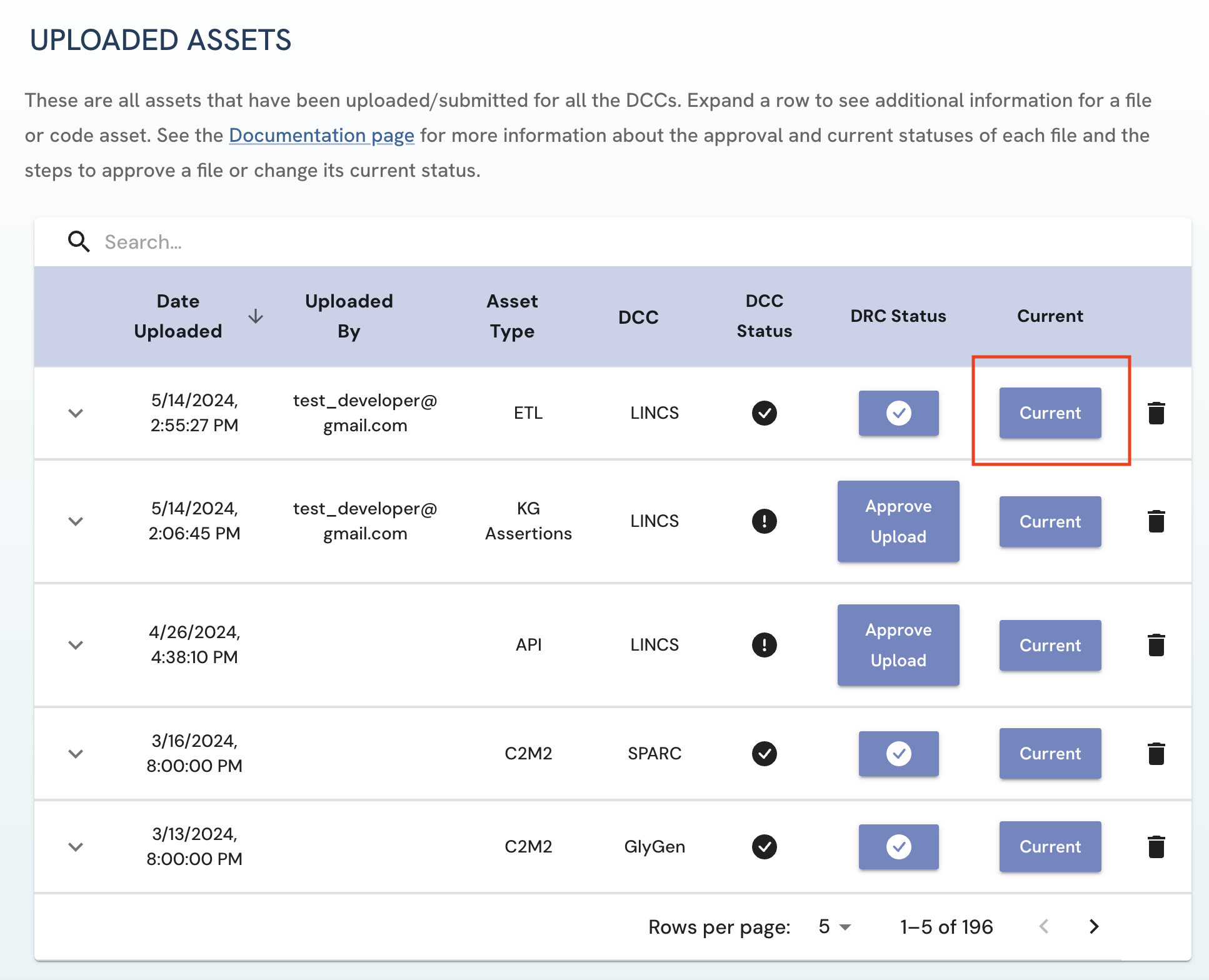Expand the ETL asset row details
The height and width of the screenshot is (980, 1209).
(x=76, y=413)
